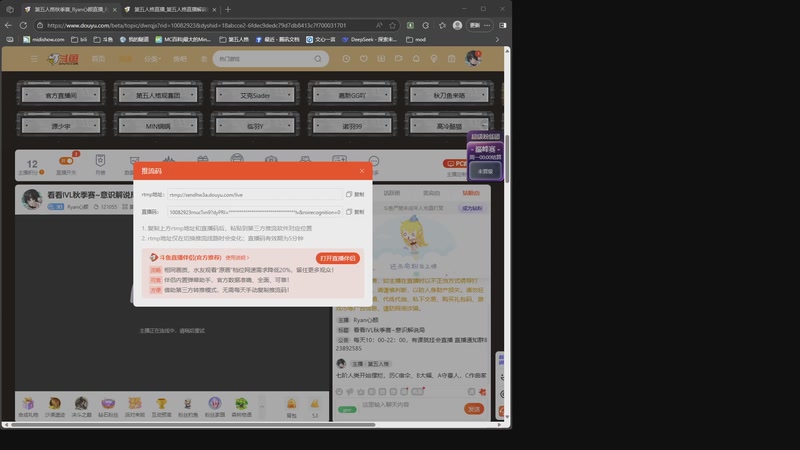
Task: Click the streamer avatar beside stream title
Action: [32, 198]
